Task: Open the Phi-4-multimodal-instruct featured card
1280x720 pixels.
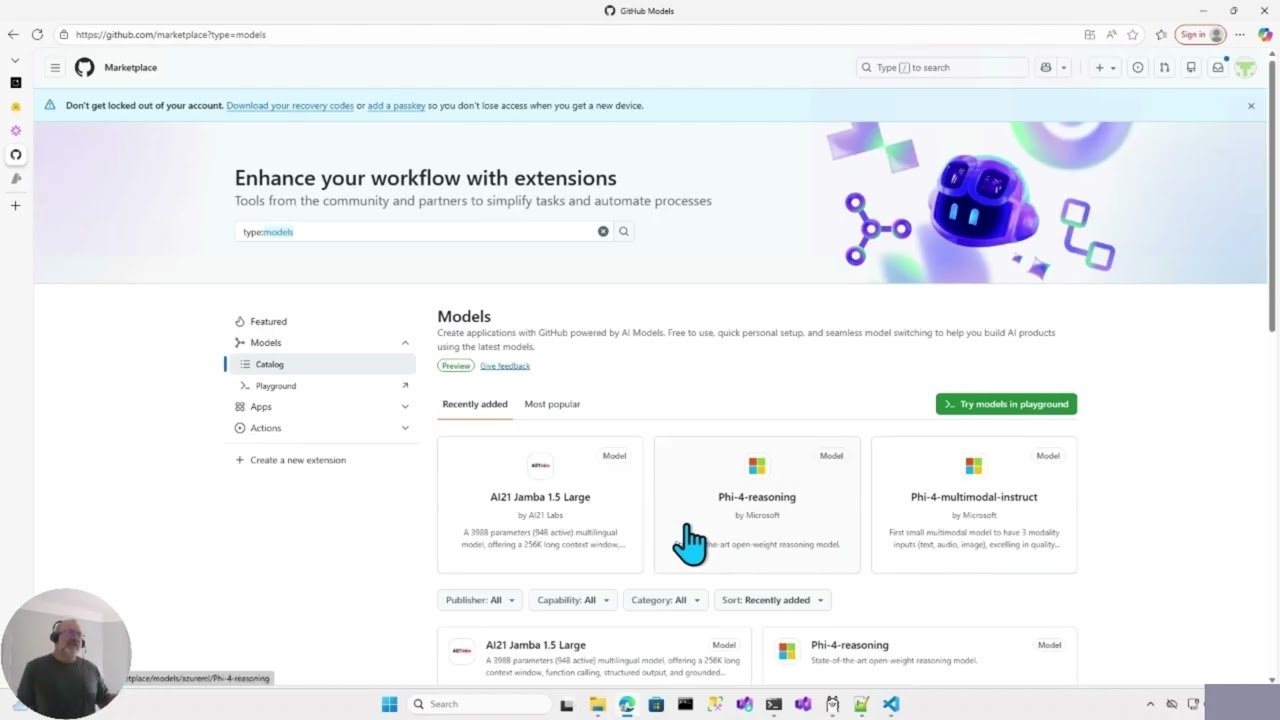Action: pos(974,505)
